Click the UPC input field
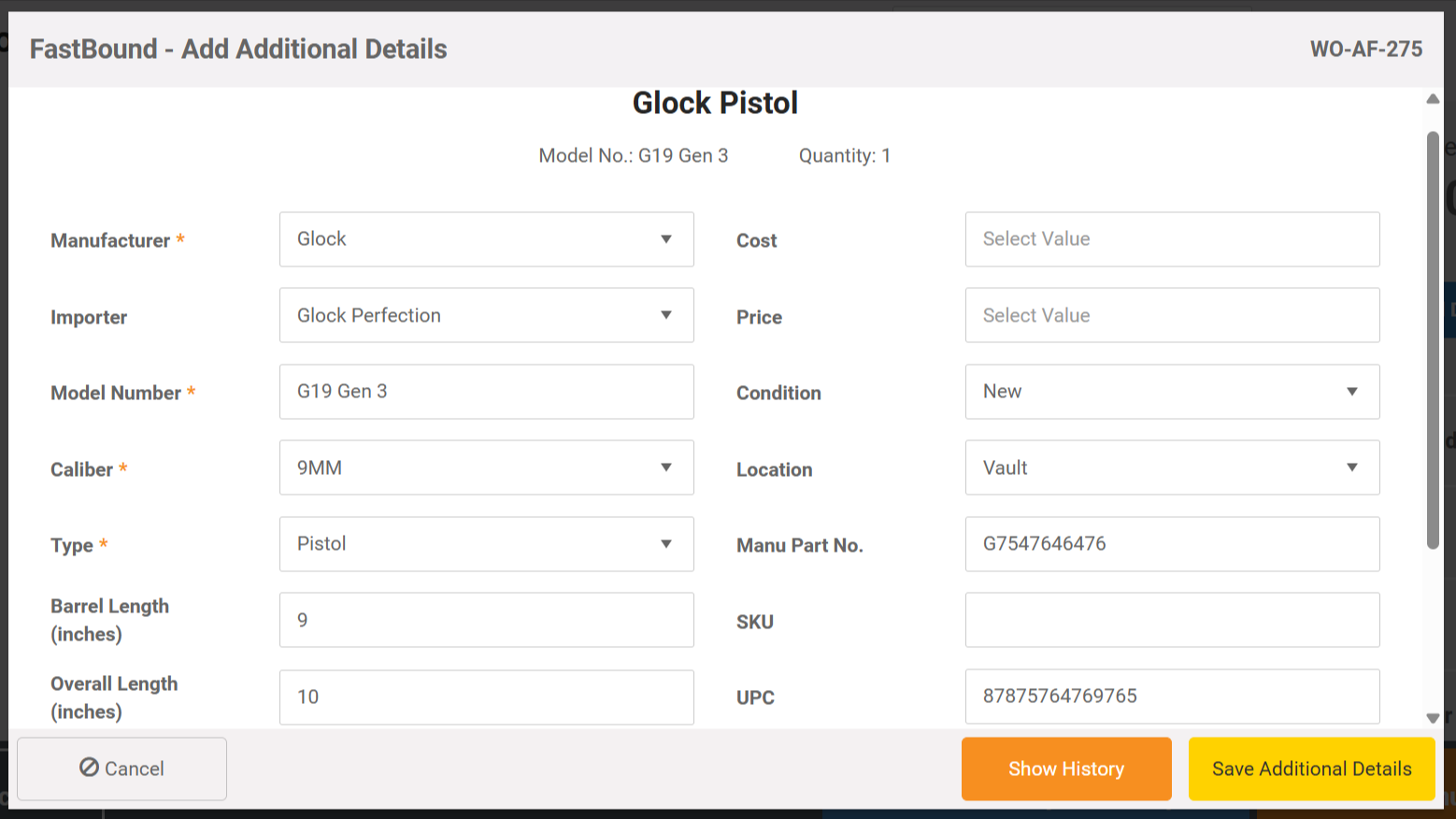 tap(1172, 697)
